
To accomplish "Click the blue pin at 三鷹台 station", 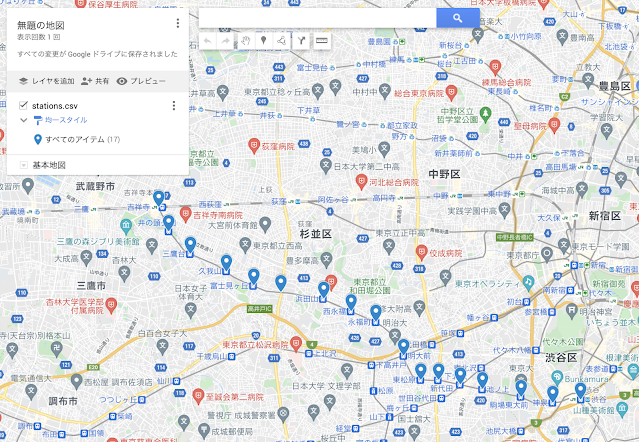I will pos(190,245).
